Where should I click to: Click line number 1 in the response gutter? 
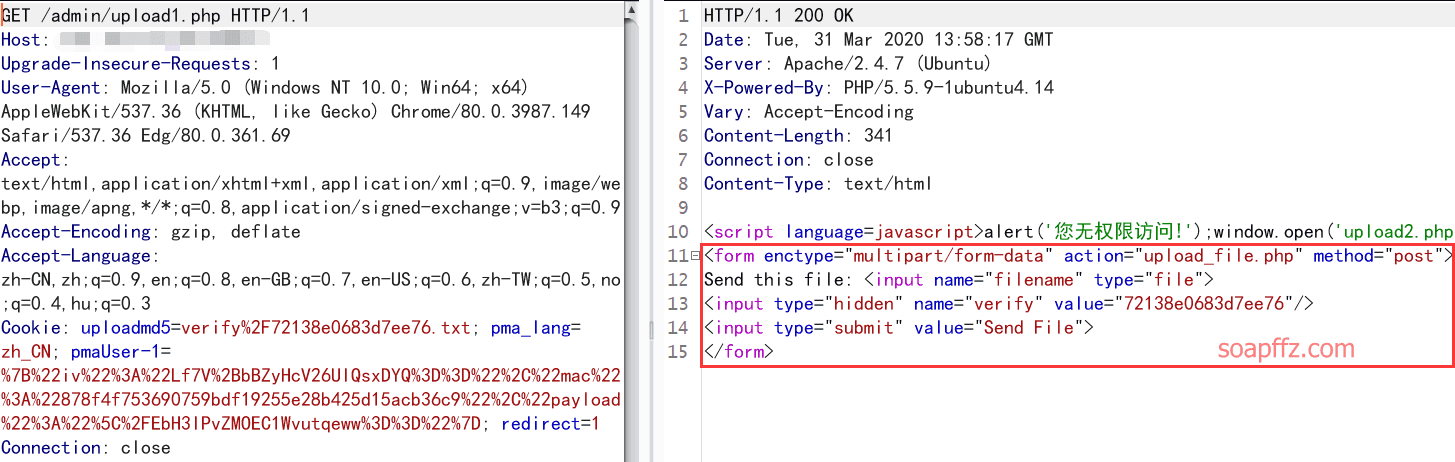[x=684, y=16]
